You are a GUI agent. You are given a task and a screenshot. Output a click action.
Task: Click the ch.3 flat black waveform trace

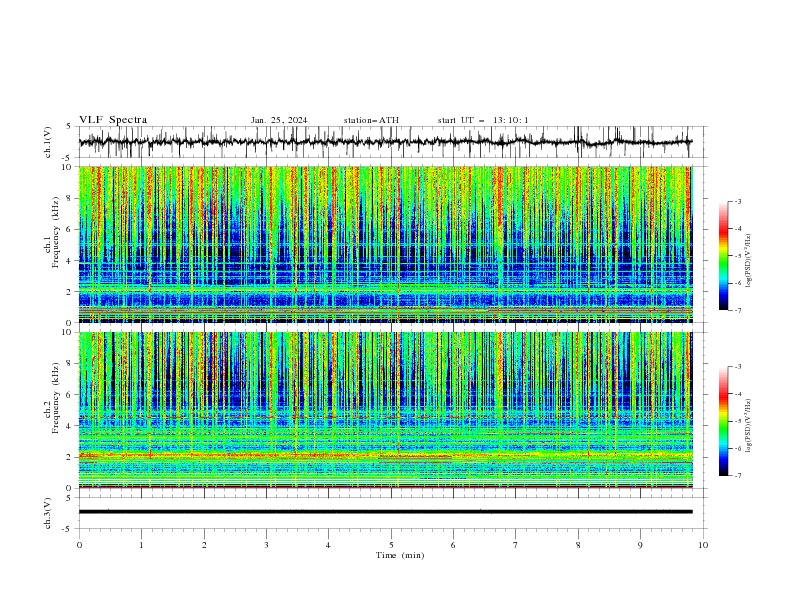[386, 512]
